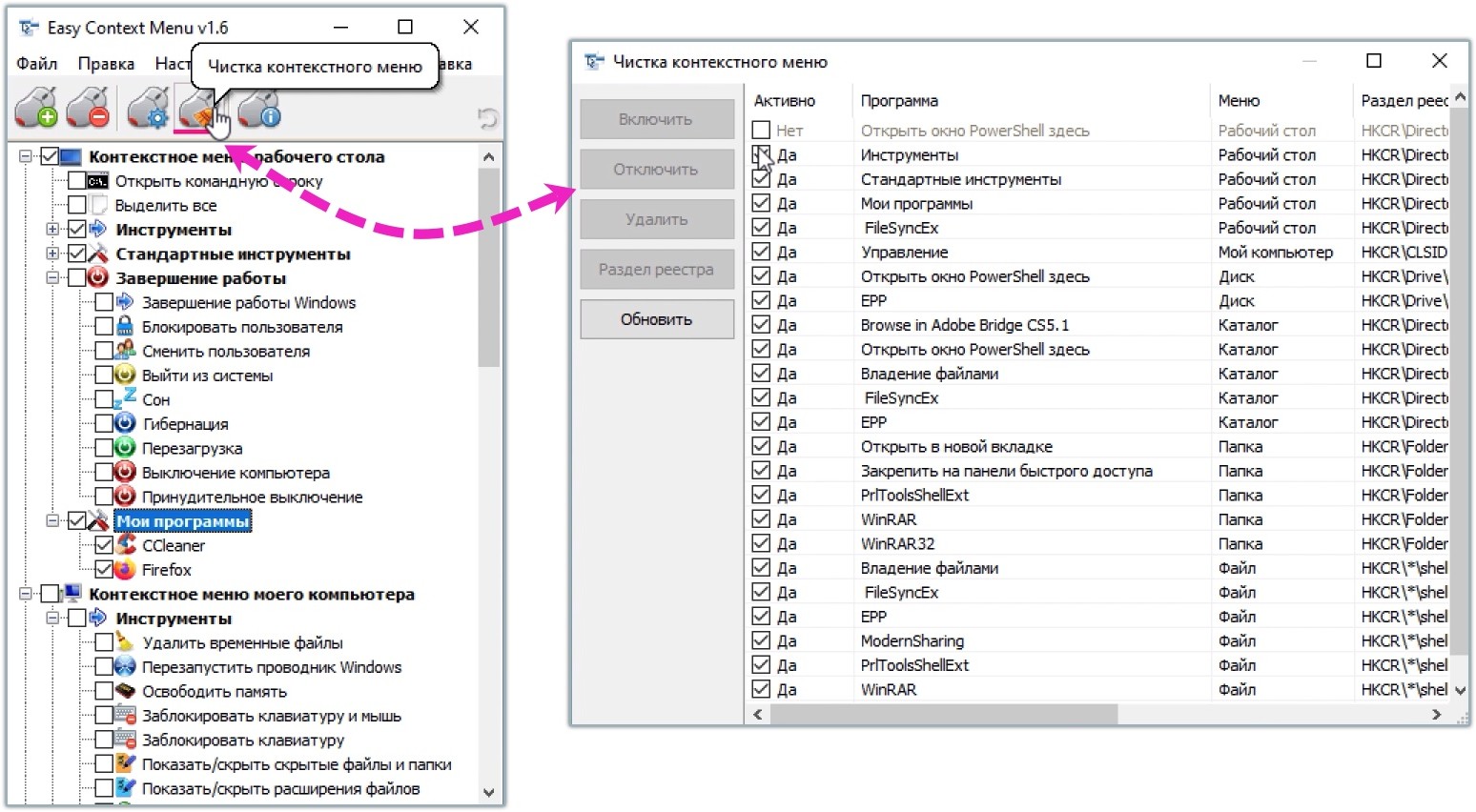Click the Удалить button in the cleaner window
Viewport: 1476px width, 812px height.
pyautogui.click(x=657, y=219)
